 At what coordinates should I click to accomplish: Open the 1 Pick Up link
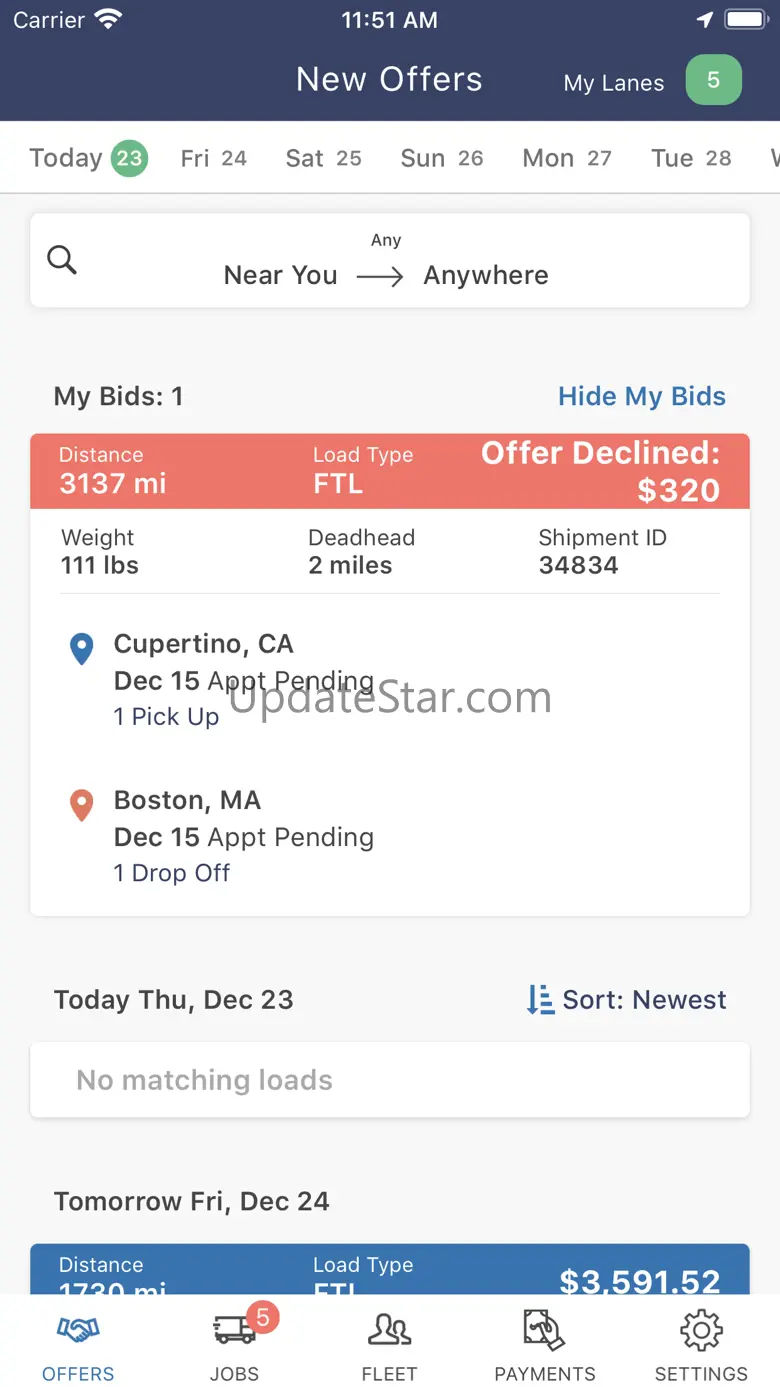[x=166, y=717]
